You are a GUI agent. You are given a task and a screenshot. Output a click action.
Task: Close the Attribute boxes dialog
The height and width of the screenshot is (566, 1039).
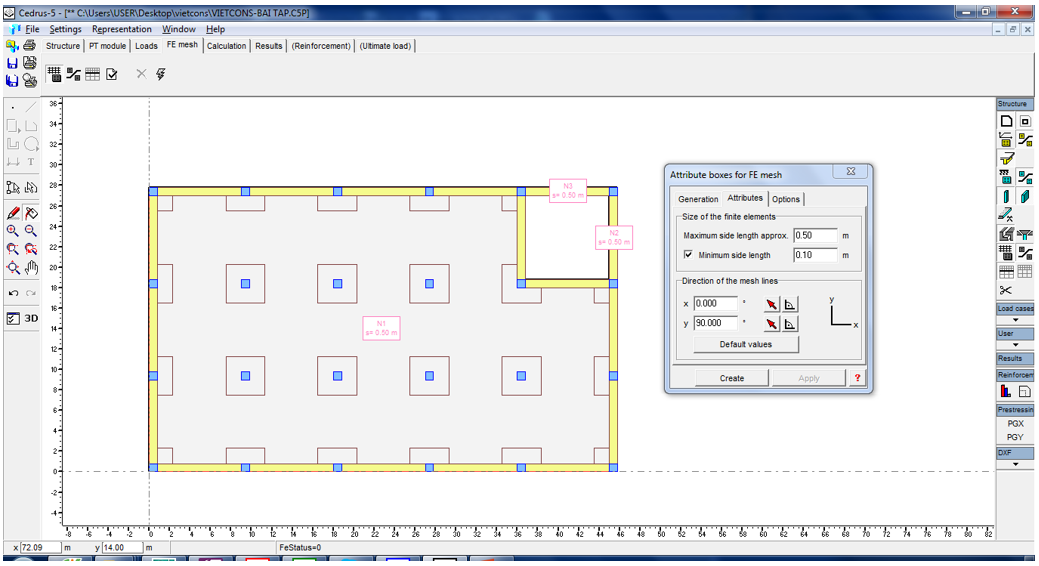[851, 172]
